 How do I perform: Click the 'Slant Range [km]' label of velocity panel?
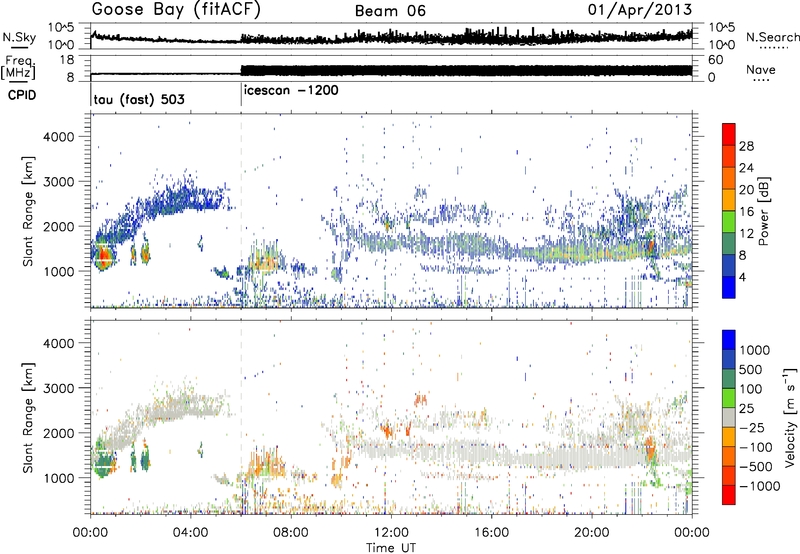point(28,418)
